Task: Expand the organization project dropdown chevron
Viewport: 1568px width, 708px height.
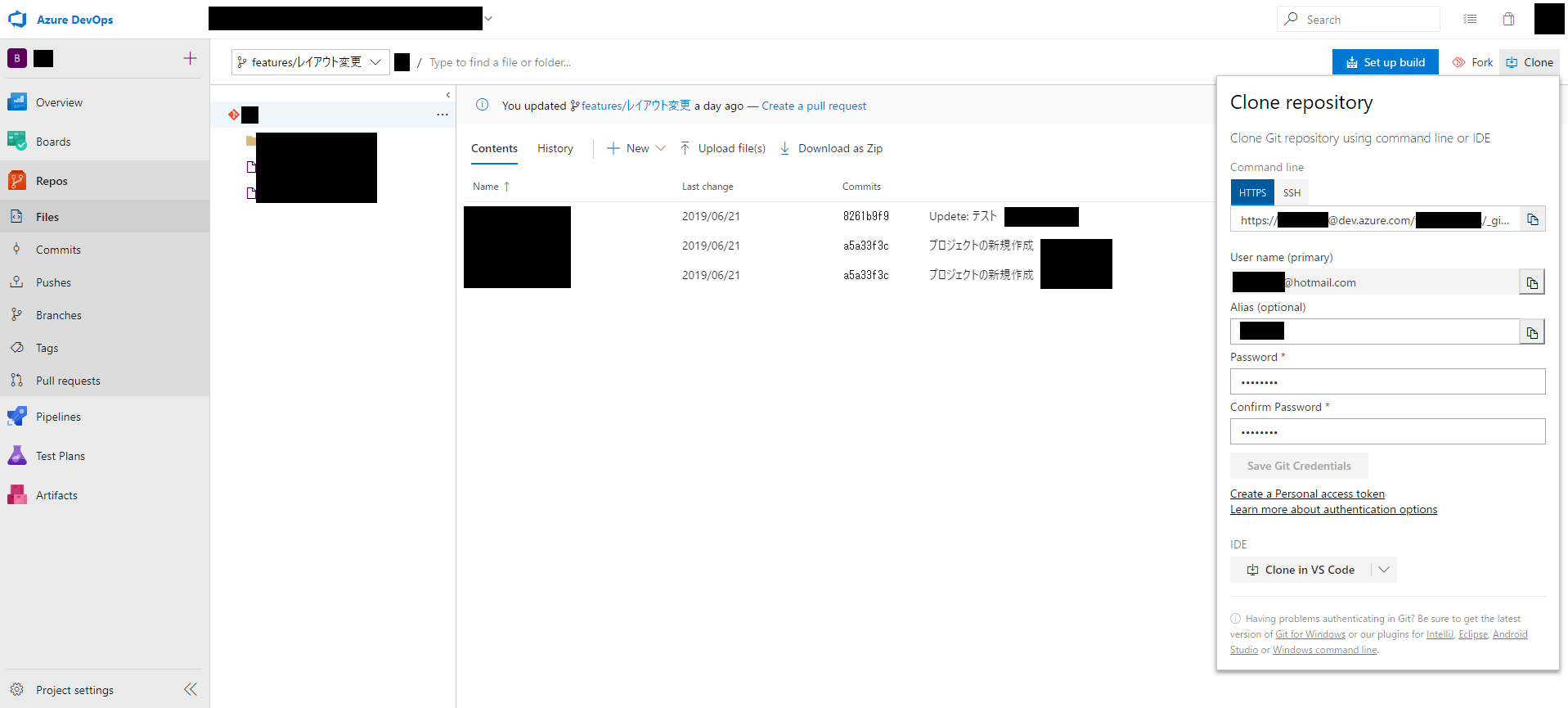Action: pos(488,18)
